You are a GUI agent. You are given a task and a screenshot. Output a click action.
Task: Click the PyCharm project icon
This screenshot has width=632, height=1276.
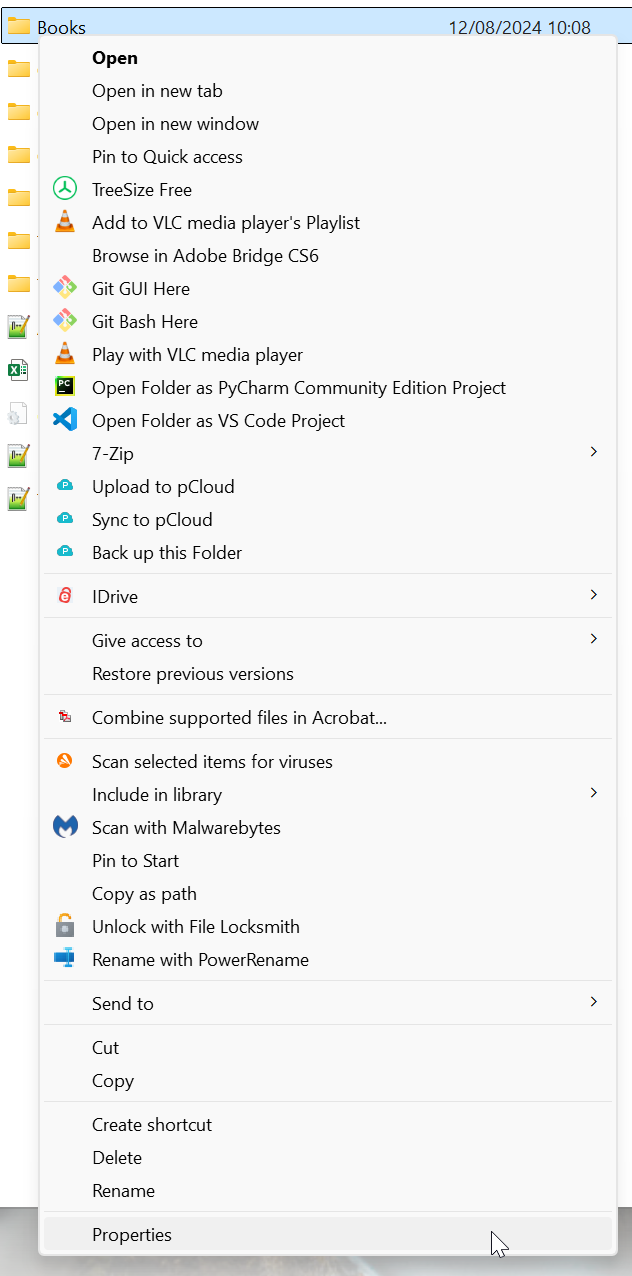click(x=65, y=388)
